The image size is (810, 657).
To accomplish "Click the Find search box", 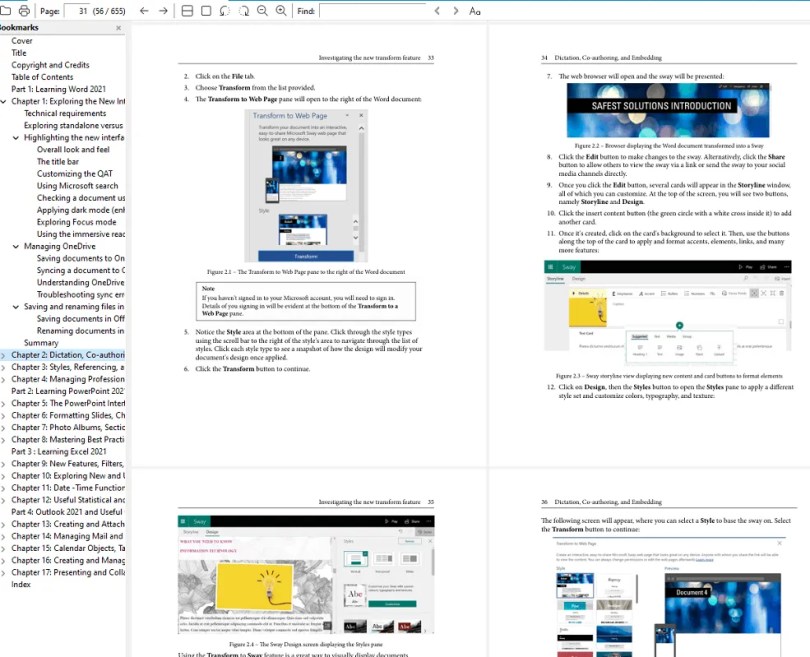I will point(372,11).
